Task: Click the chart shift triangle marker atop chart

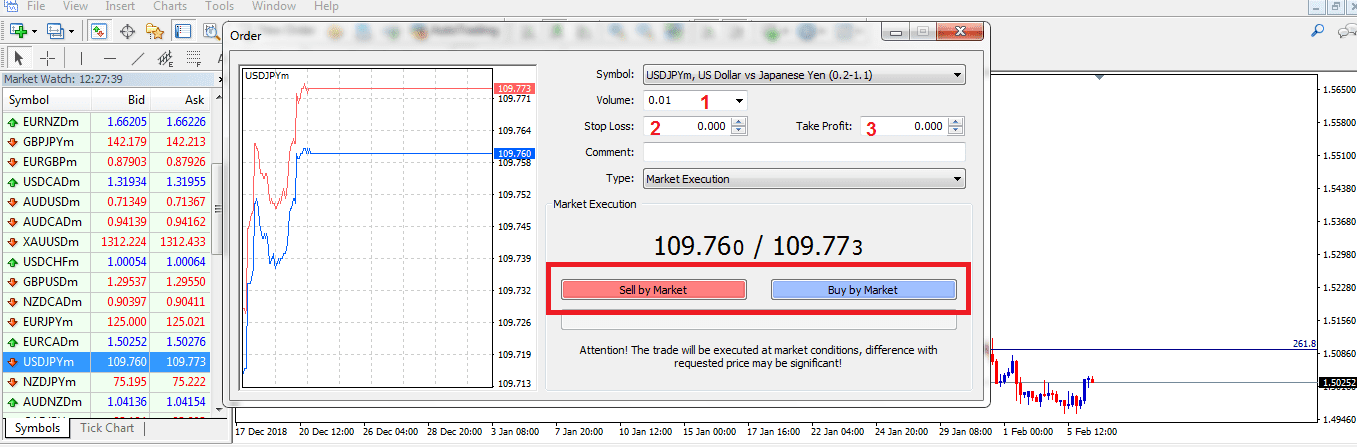Action: (x=1099, y=76)
